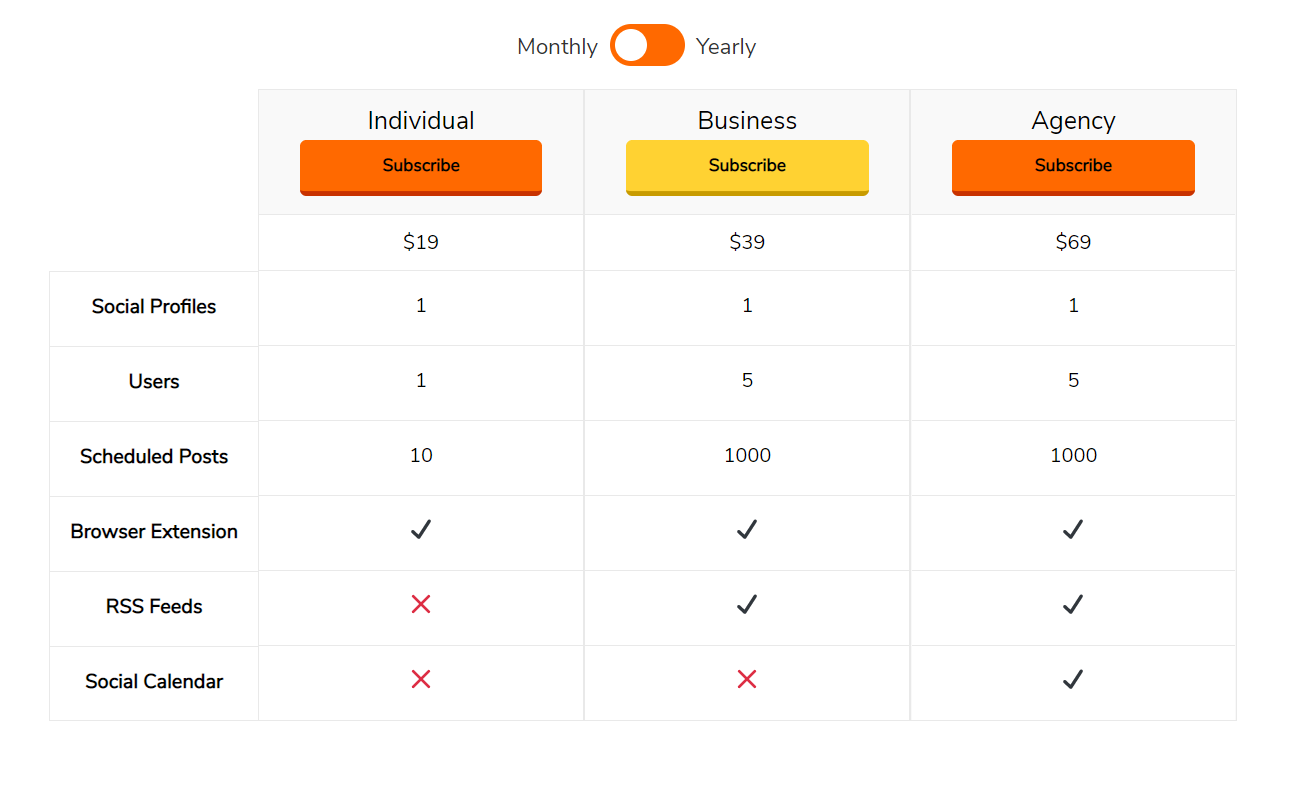The width and height of the screenshot is (1299, 802).
Task: Click the Social Profiles row label
Action: [x=154, y=307]
